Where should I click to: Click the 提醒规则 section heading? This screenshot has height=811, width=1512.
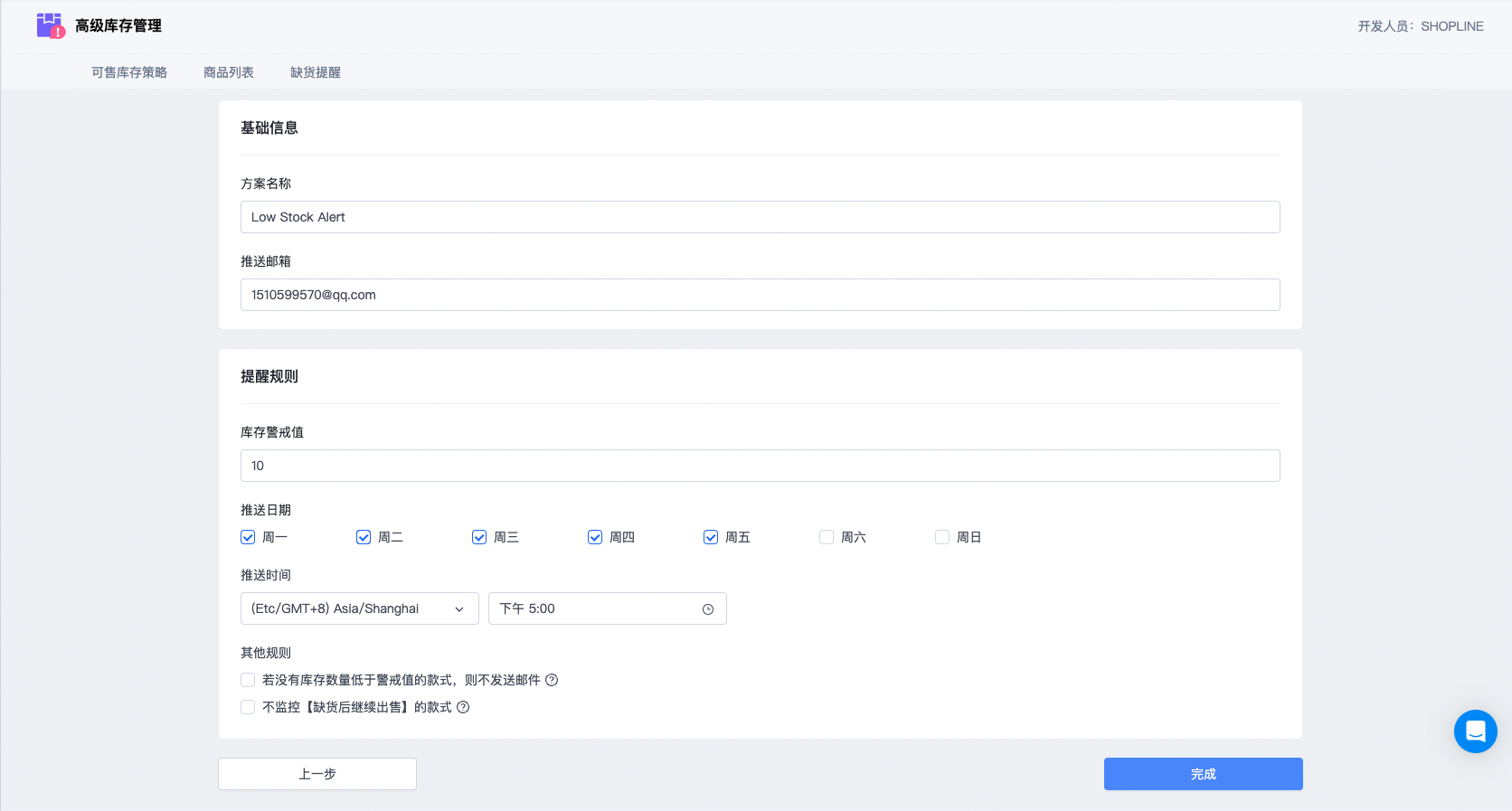(x=269, y=376)
